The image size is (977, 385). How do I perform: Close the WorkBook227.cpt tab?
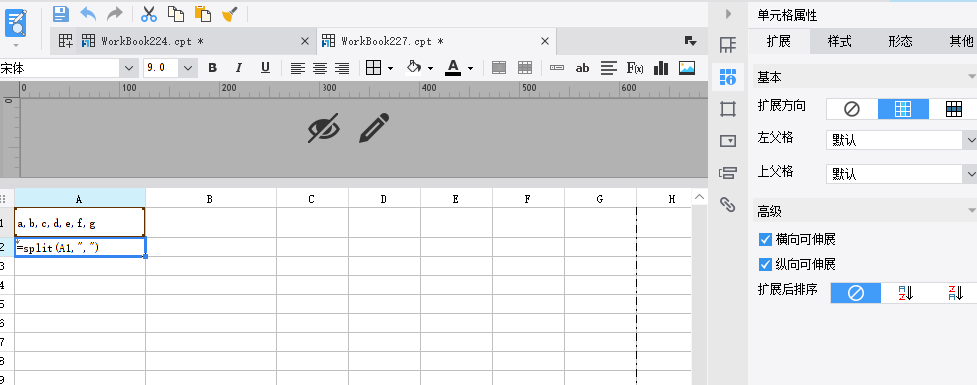[x=545, y=41]
